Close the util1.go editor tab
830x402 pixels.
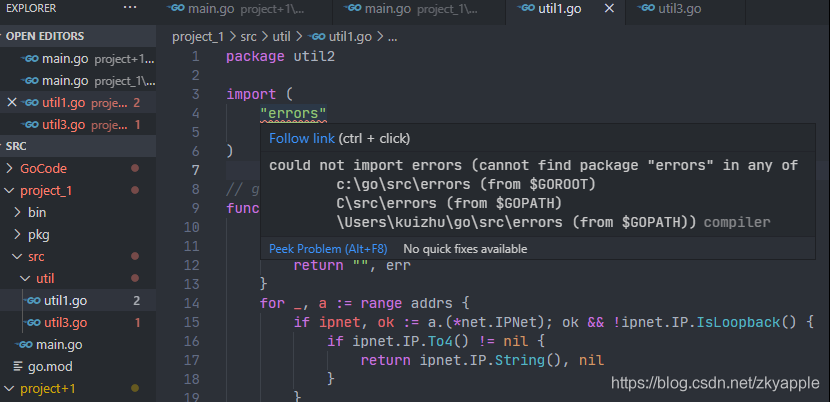(x=609, y=9)
